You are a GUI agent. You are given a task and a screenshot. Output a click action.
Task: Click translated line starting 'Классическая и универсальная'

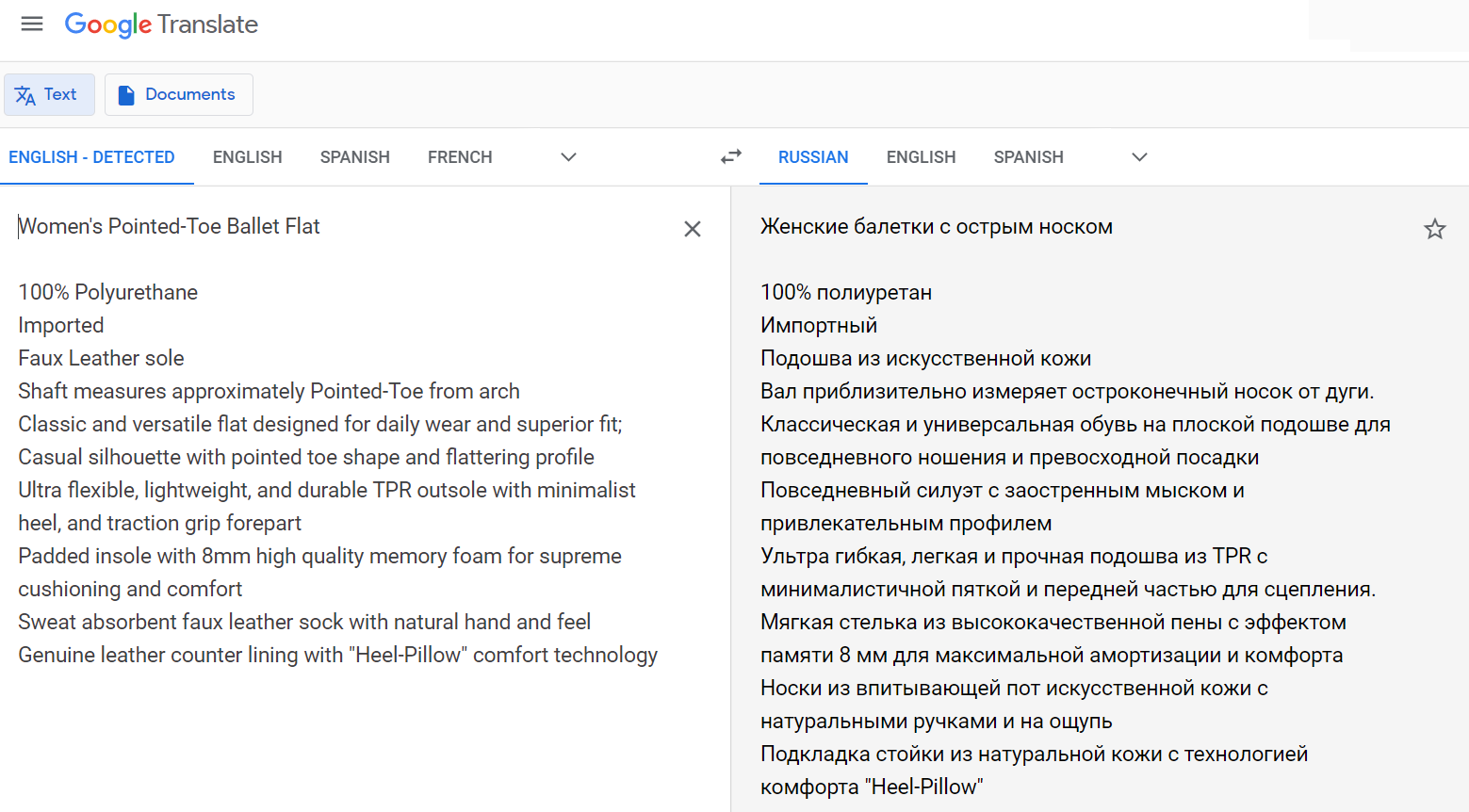(1076, 441)
